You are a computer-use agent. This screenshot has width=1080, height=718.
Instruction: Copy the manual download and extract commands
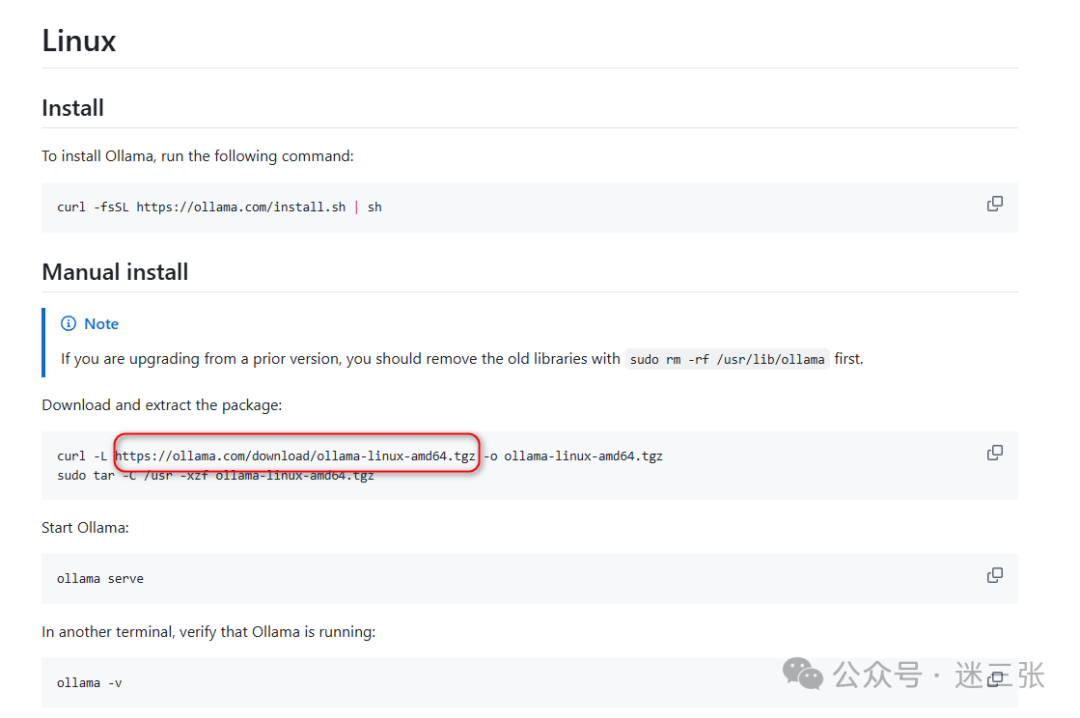pyautogui.click(x=994, y=453)
